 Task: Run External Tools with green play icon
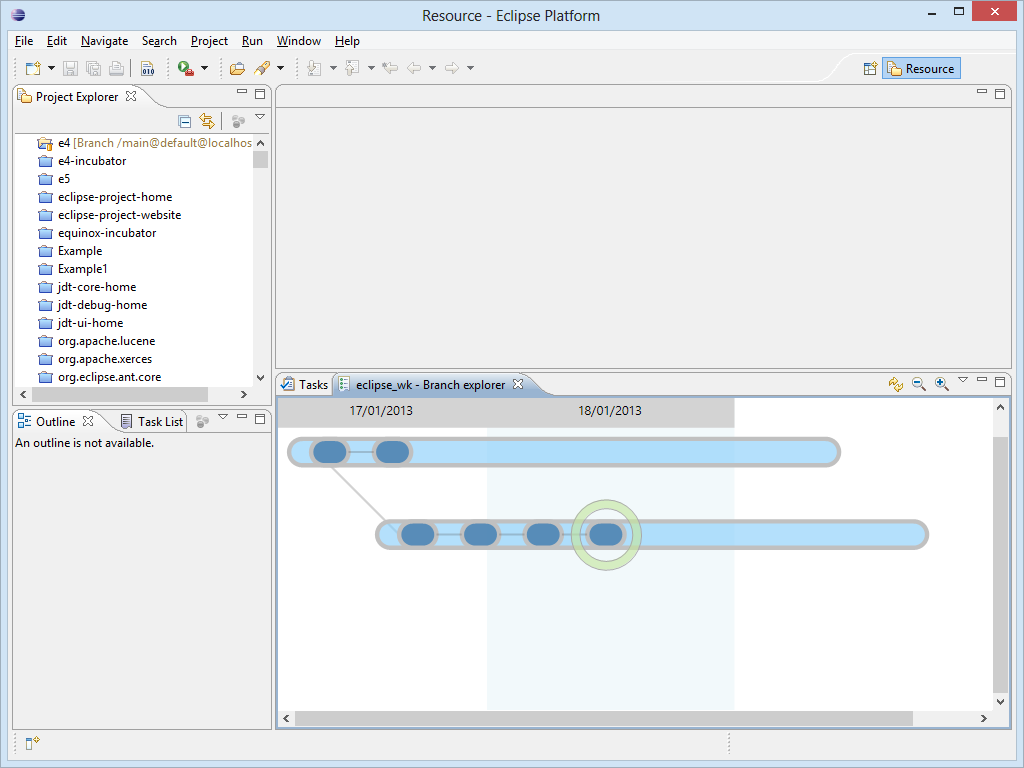click(185, 68)
